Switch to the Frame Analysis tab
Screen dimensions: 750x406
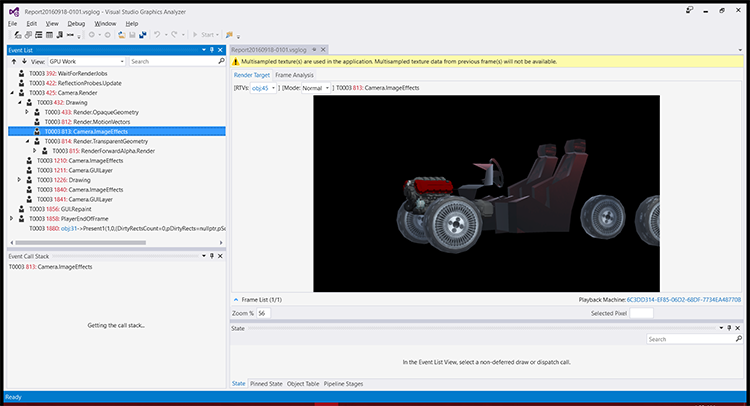pos(294,75)
